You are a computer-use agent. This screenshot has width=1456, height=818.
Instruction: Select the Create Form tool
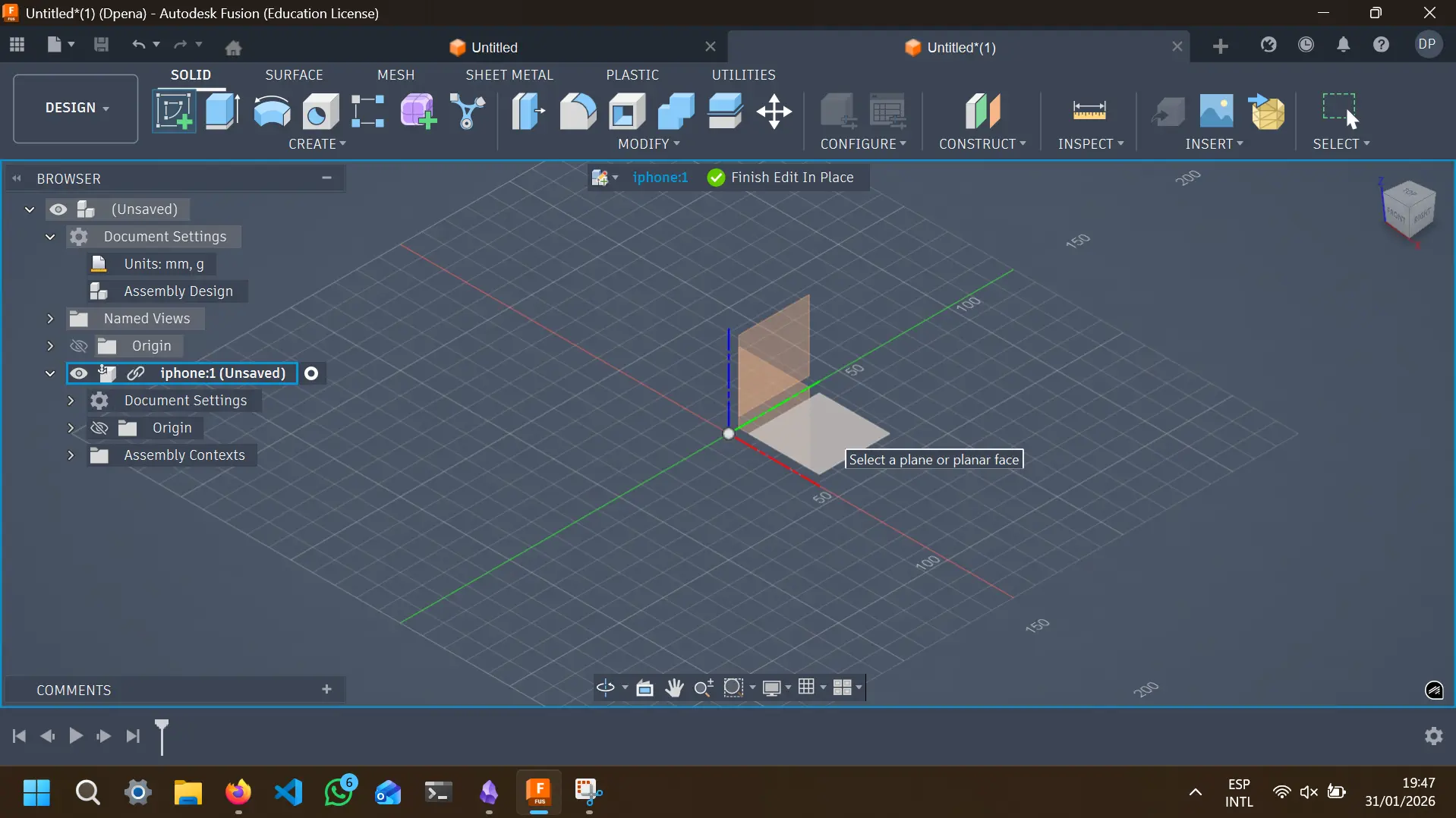click(x=418, y=112)
